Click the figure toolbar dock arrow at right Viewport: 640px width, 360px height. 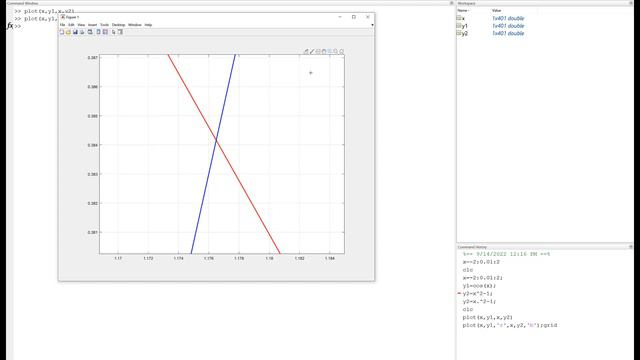click(x=372, y=25)
